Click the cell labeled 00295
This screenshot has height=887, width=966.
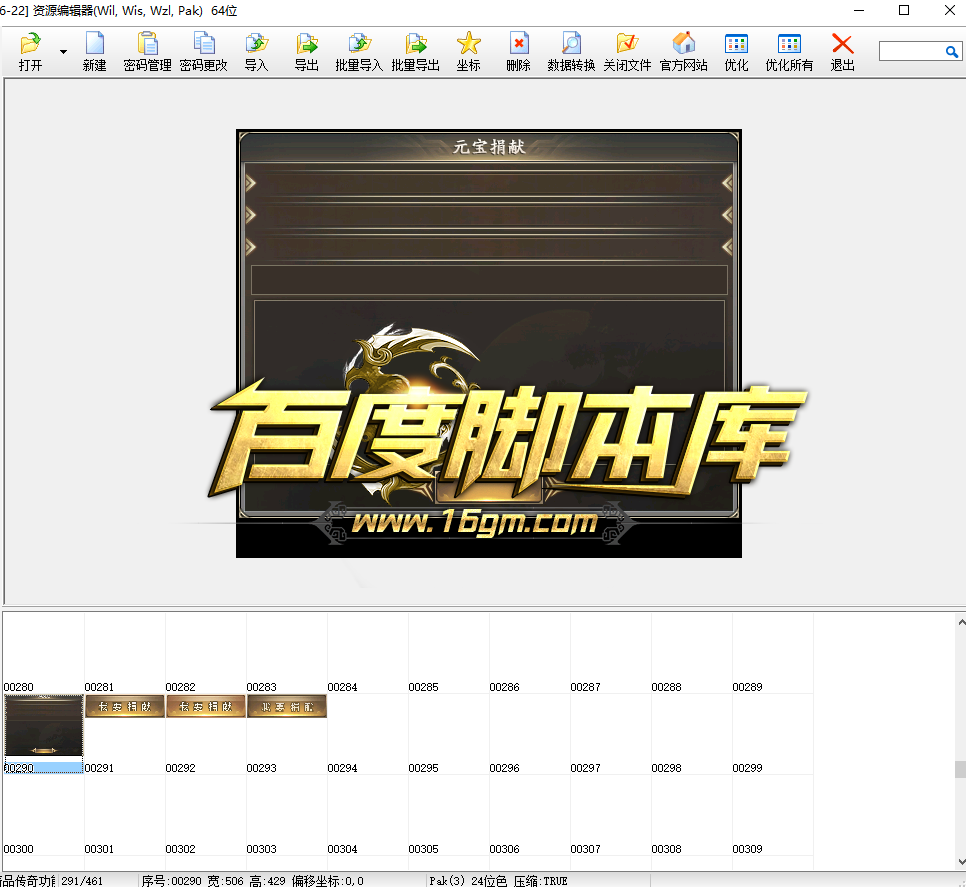coord(448,734)
